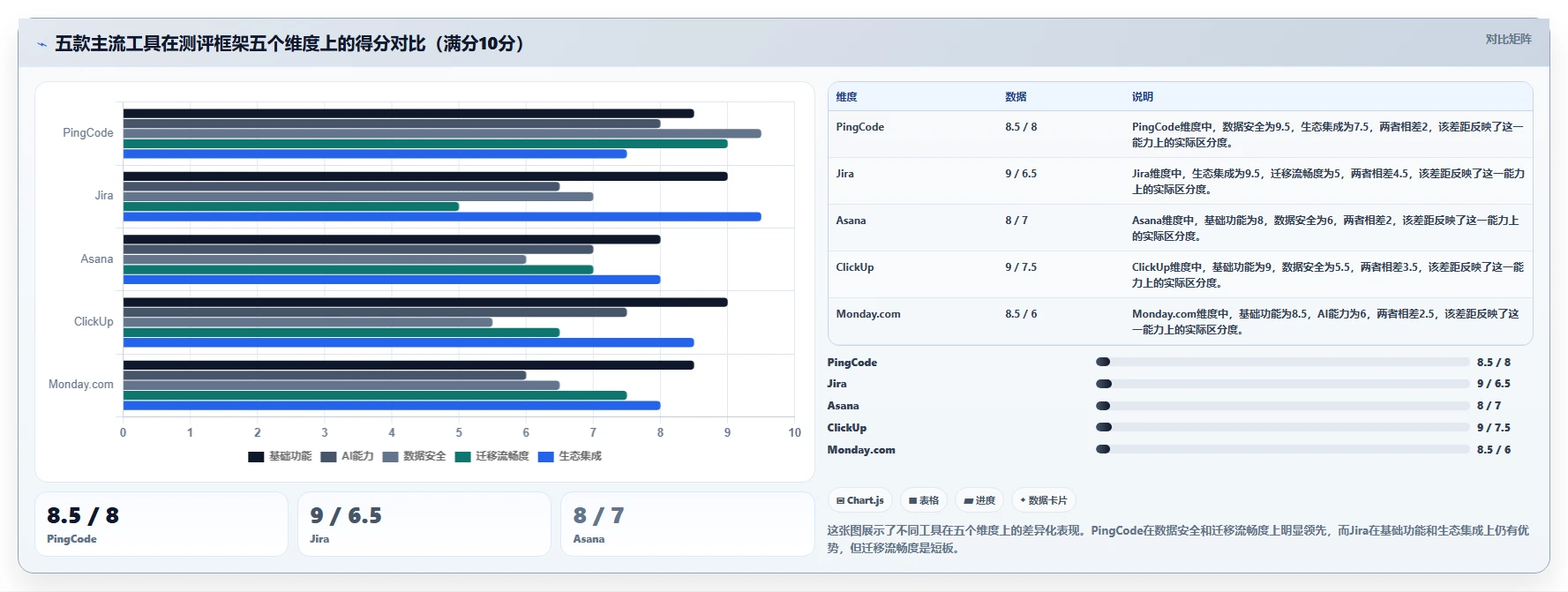Click the Asana axis label on chart
The image size is (1568, 592).
tap(97, 259)
